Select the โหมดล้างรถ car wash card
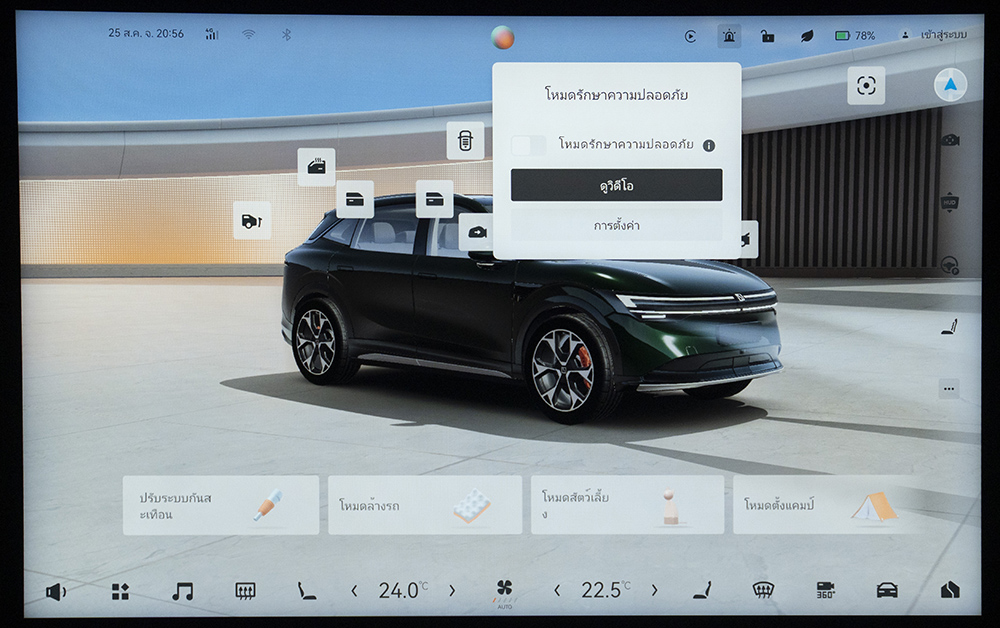The image size is (1000, 628). pos(425,505)
